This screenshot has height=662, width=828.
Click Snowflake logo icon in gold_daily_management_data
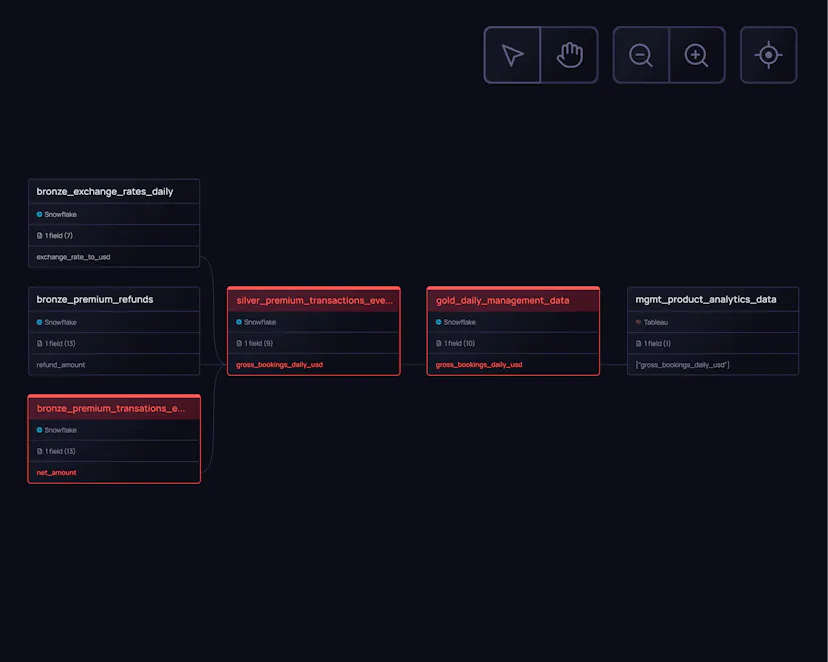(438, 322)
